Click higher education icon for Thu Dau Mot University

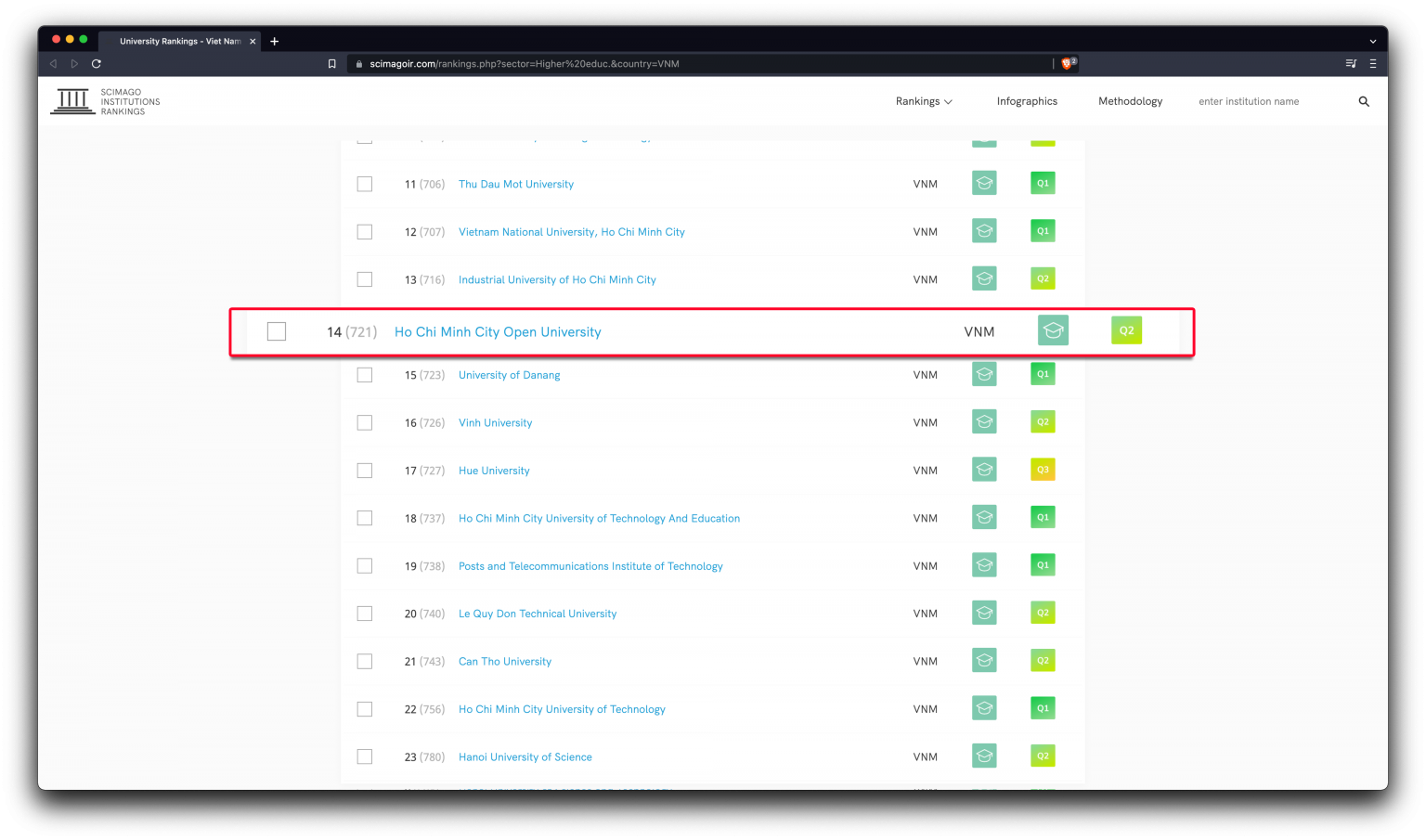pos(984,183)
